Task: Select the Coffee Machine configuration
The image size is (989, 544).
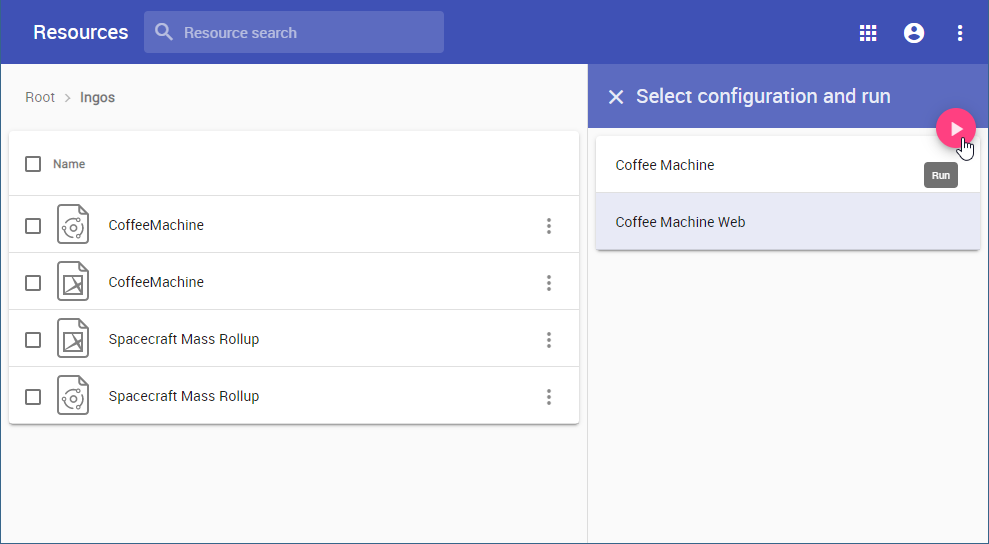Action: (x=665, y=165)
